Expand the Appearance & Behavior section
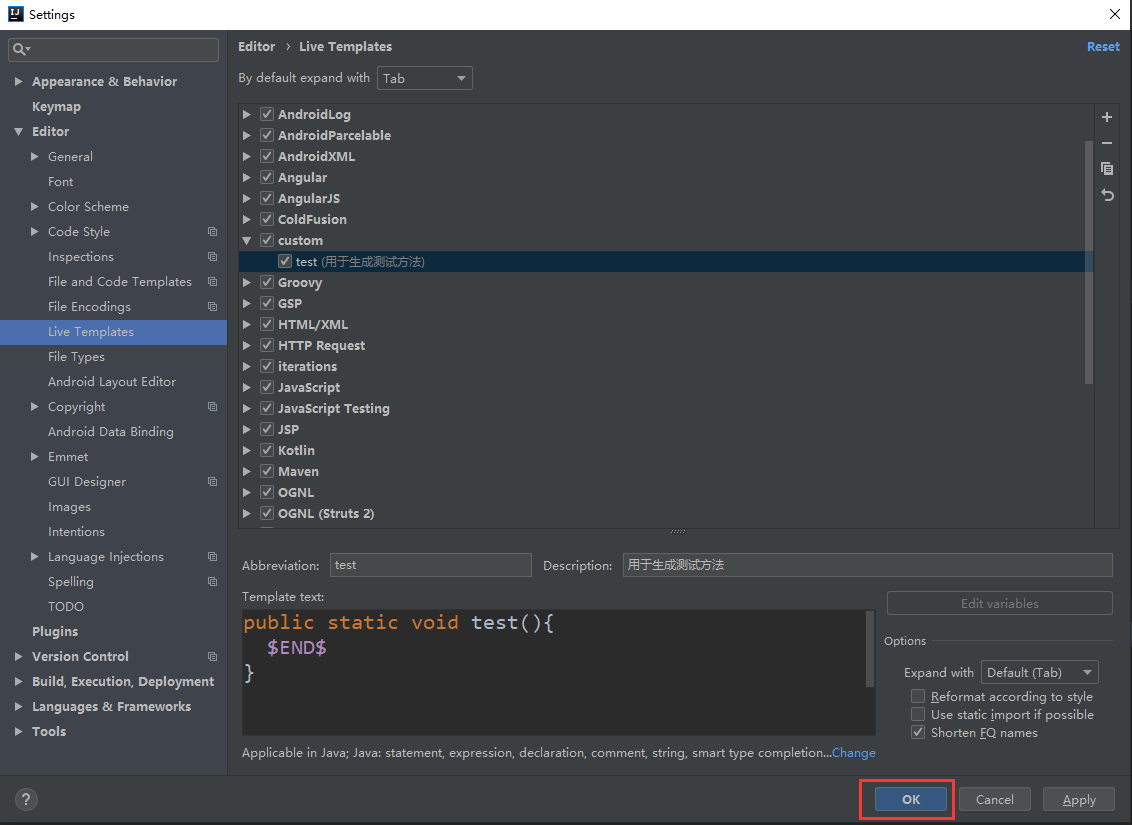Screen dimensions: 1132x825 (x=18, y=82)
